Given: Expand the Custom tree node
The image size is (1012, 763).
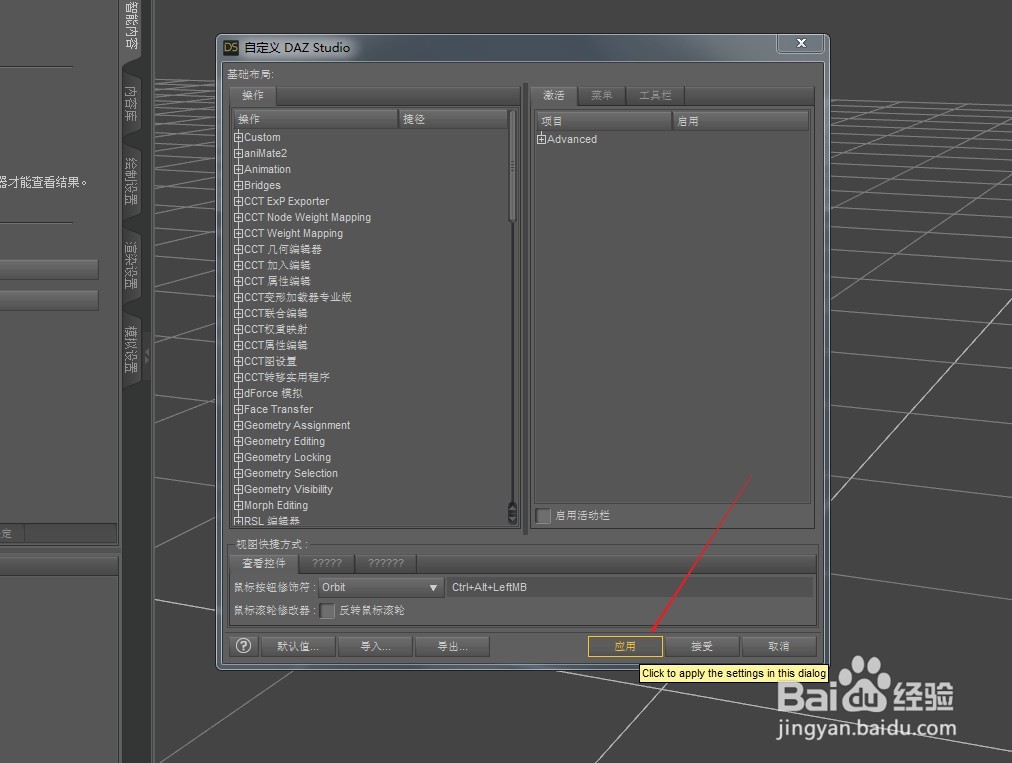Looking at the screenshot, I should pos(238,137).
